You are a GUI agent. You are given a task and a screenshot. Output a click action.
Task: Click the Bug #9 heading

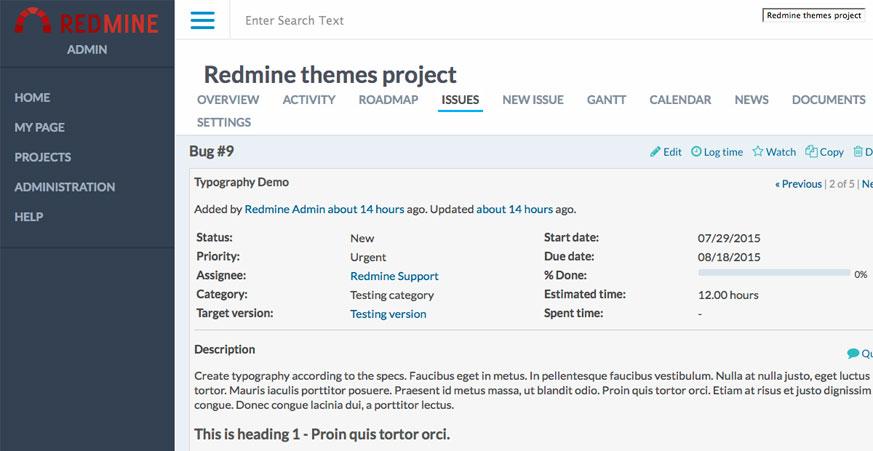click(212, 151)
